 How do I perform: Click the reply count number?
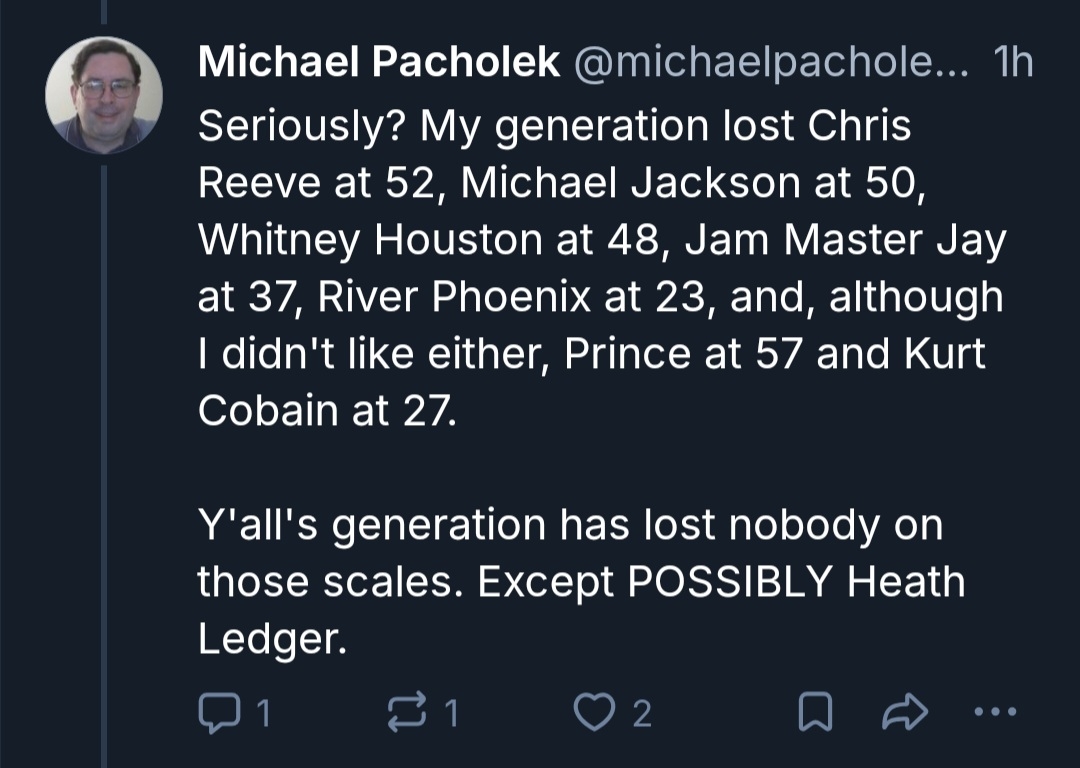[x=262, y=712]
